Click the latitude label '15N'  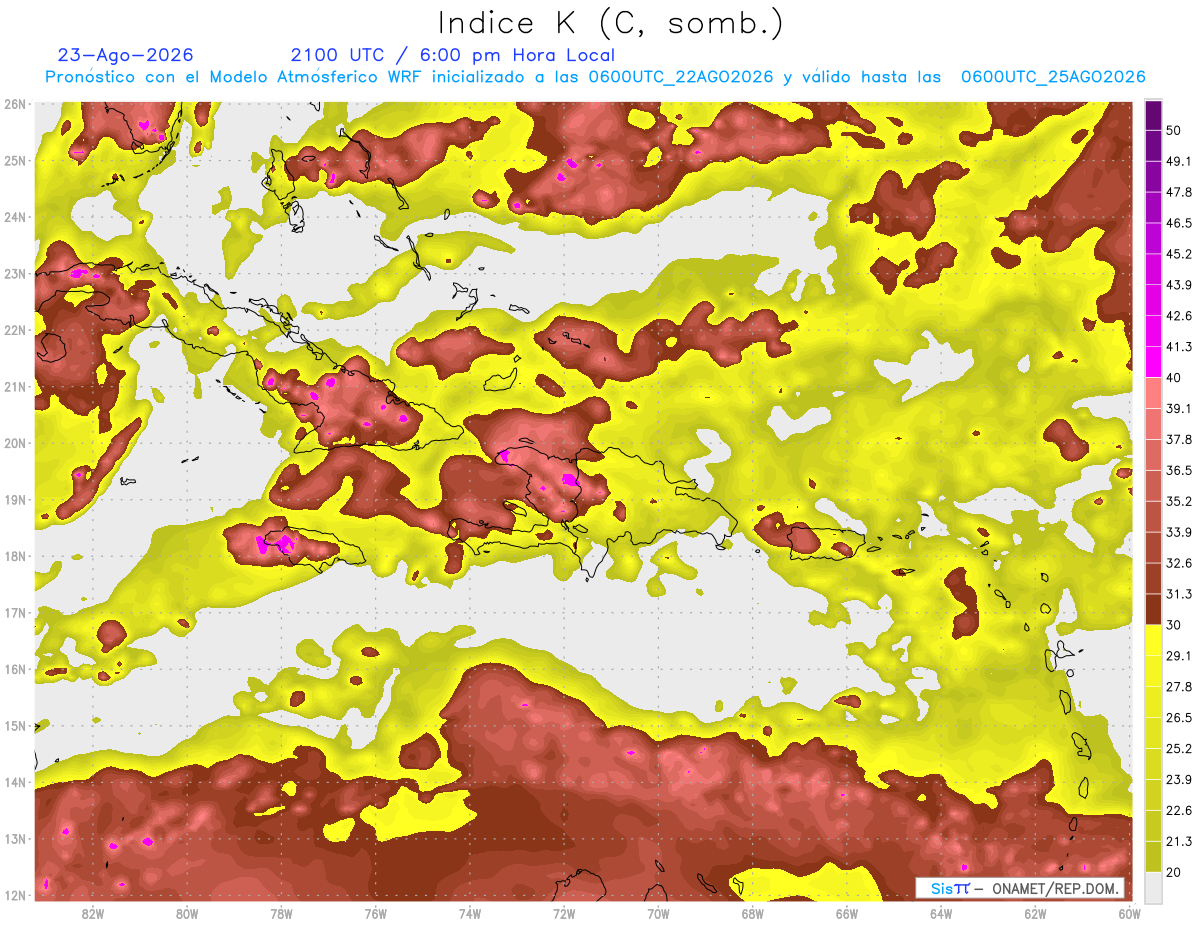pos(15,726)
